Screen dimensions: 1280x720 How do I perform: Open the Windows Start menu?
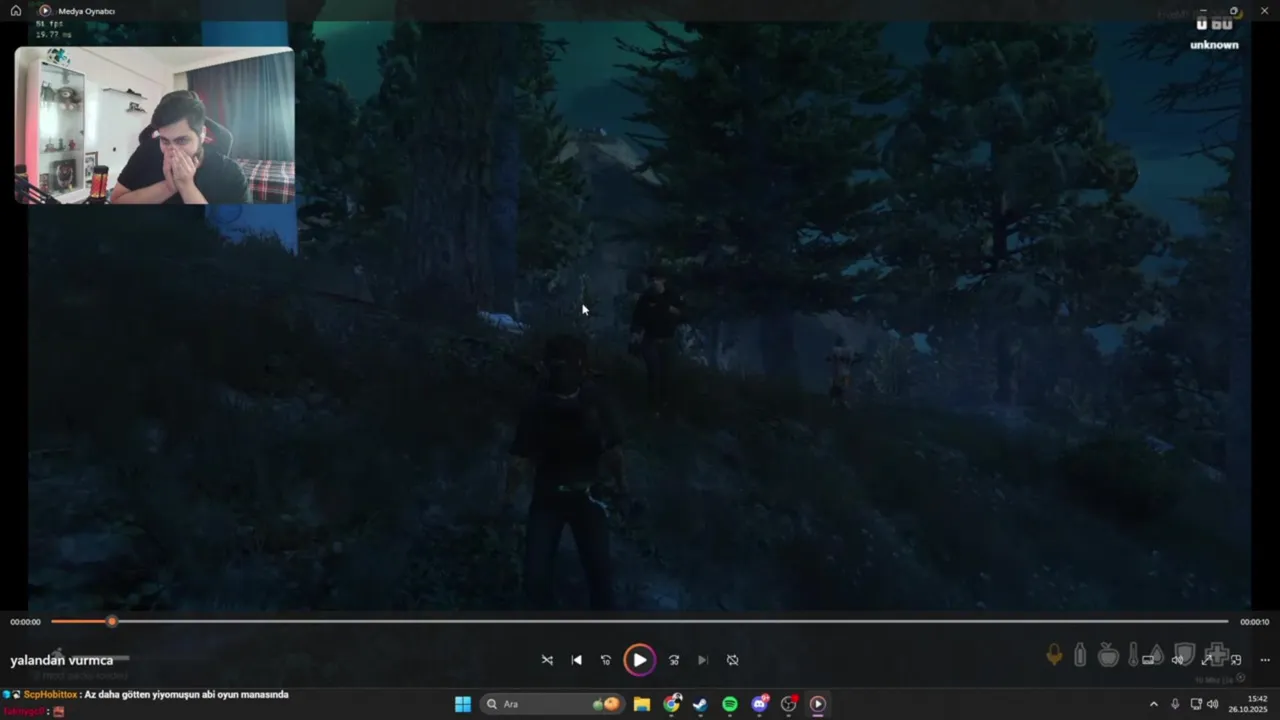tap(463, 704)
